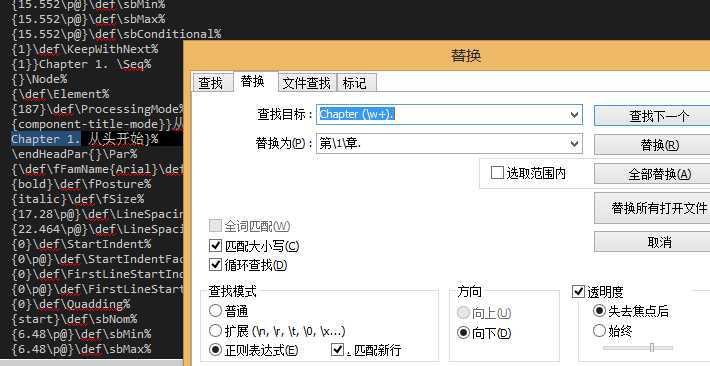Click the line '{italic}\def\fSize%' in editor
Viewport: 710px width, 366px height.
[77, 199]
